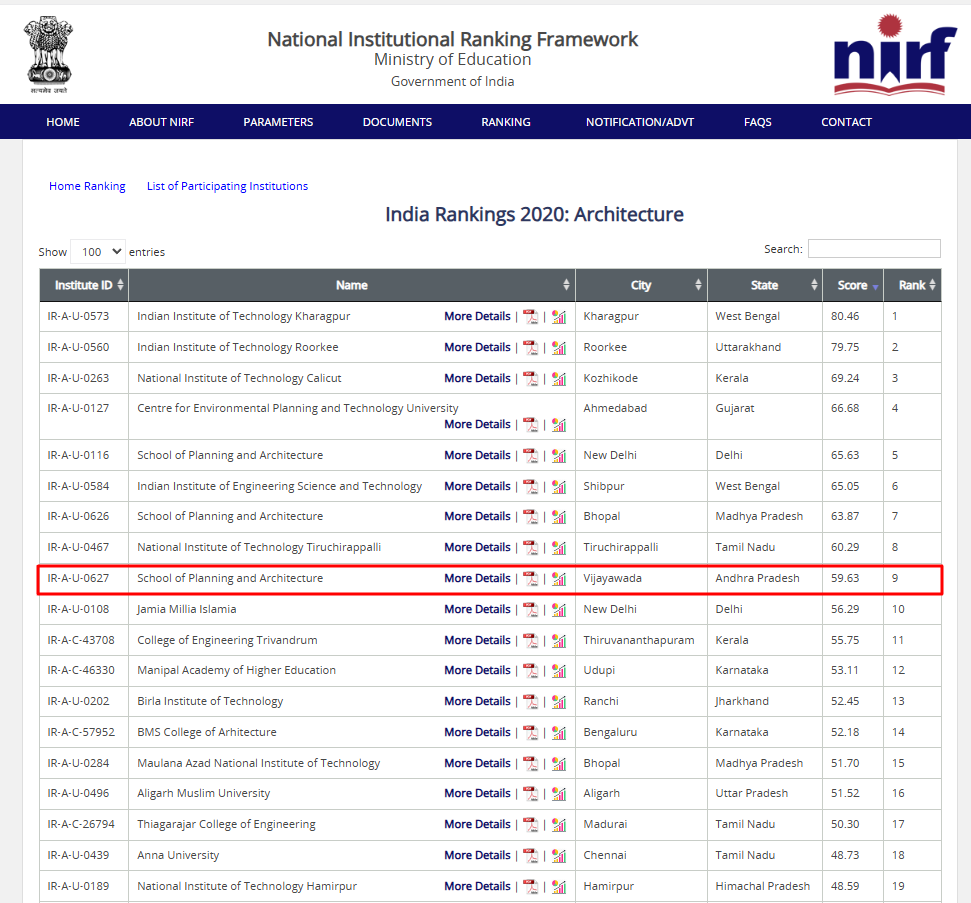Sort table by Score column
971x903 pixels.
(853, 285)
